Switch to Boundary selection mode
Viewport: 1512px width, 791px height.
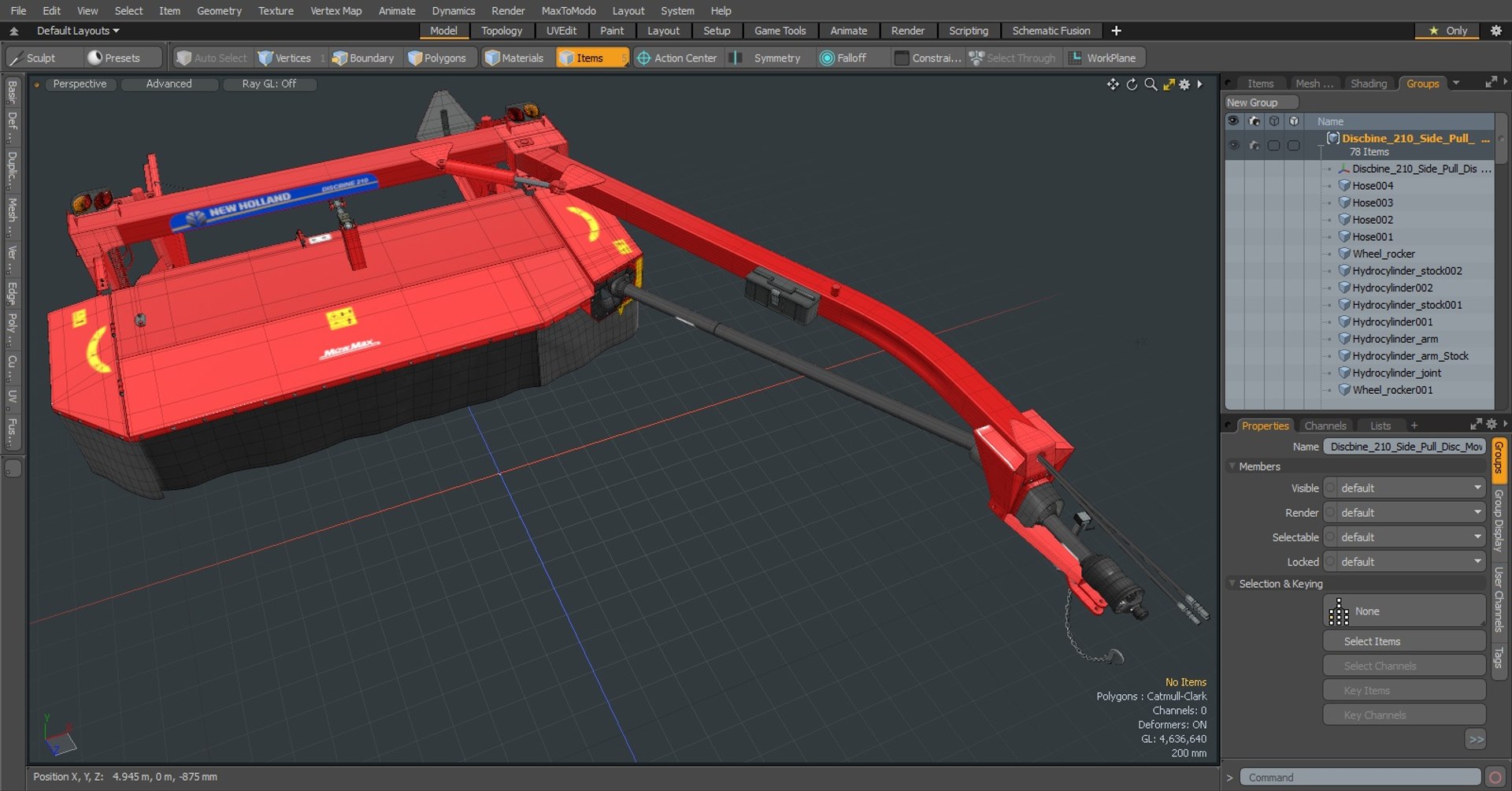pyautogui.click(x=364, y=58)
